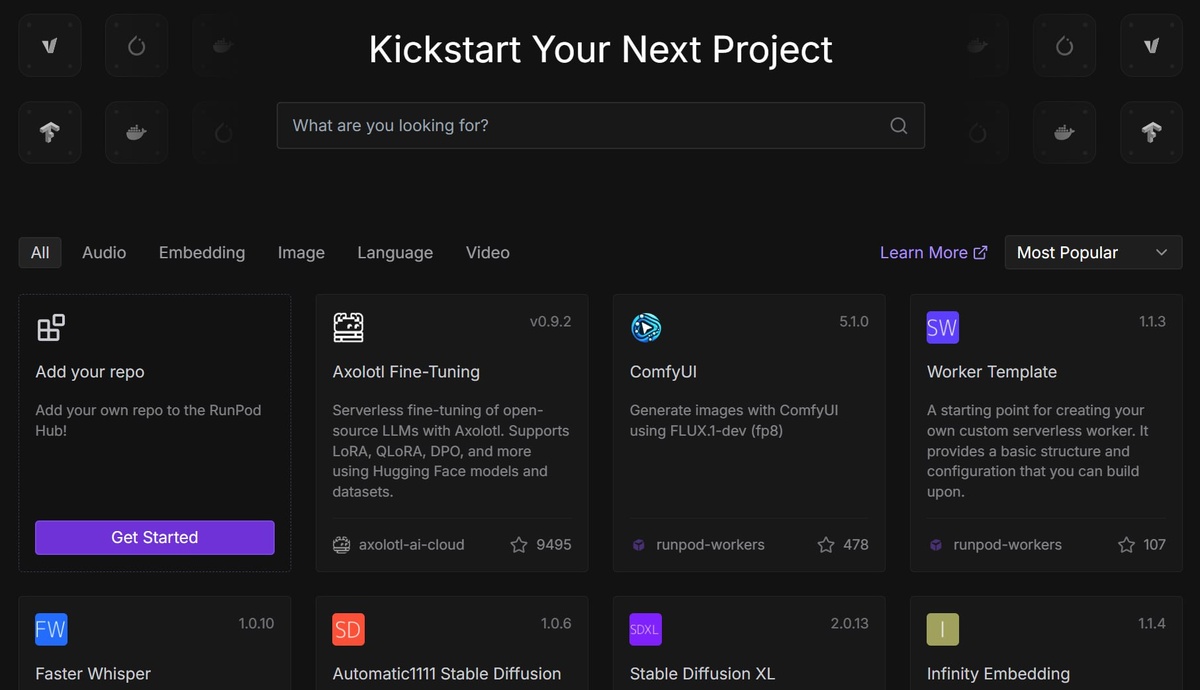This screenshot has height=690, width=1200.
Task: Open the Most Popular sort dropdown
Action: click(x=1092, y=253)
